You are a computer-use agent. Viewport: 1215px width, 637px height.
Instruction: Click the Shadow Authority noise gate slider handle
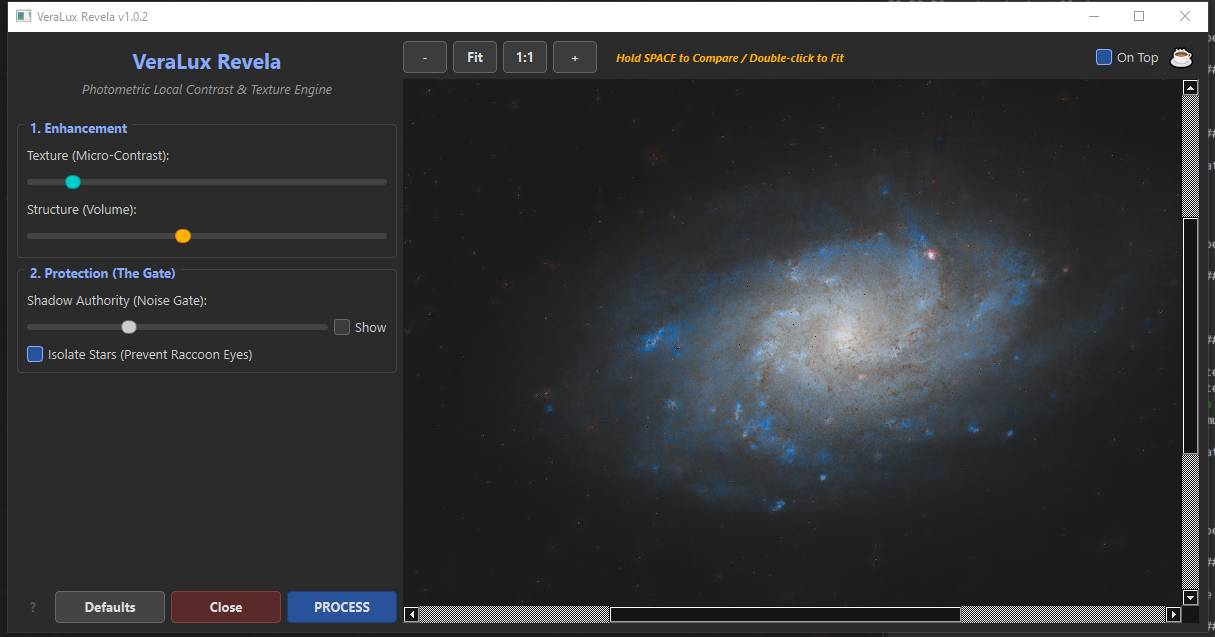click(129, 327)
